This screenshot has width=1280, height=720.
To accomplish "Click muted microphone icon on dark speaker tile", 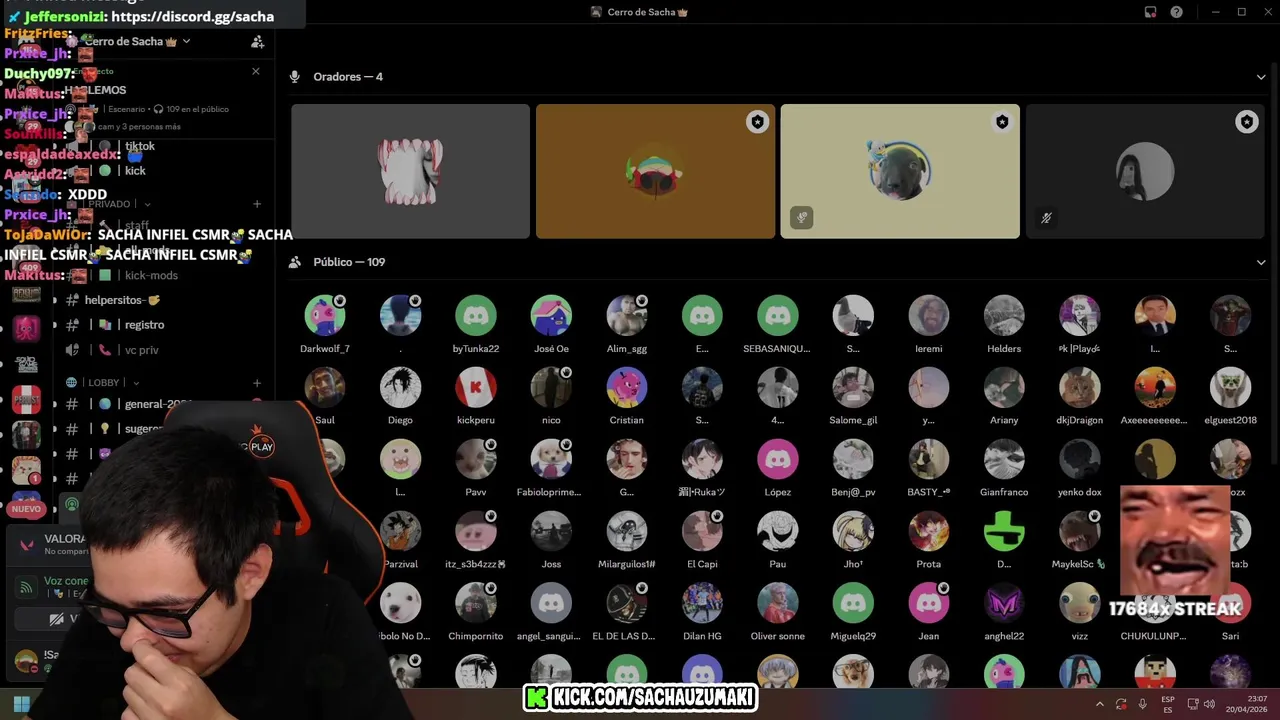I will point(1046,218).
